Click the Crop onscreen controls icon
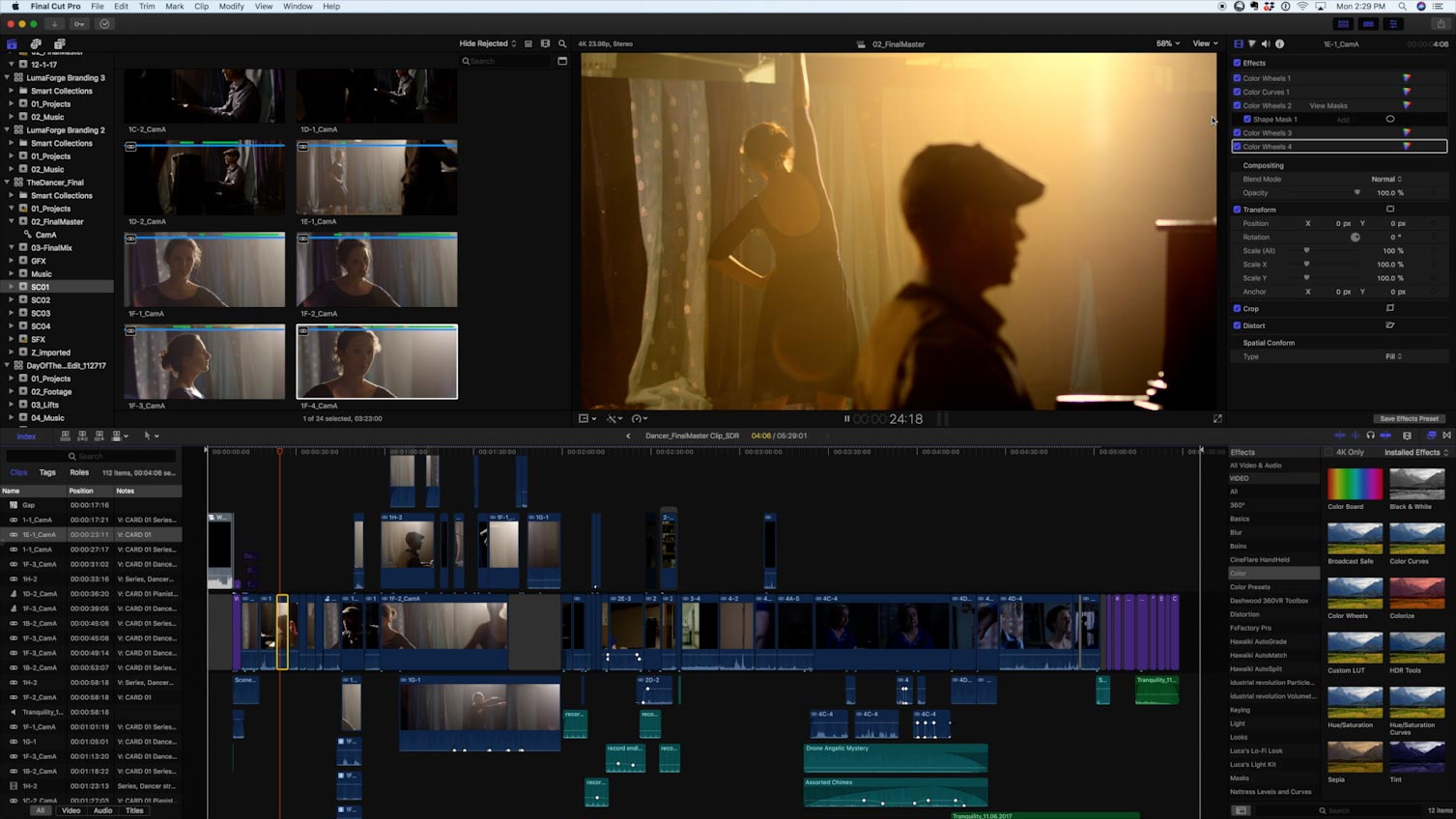Screen dimensions: 1456x819 point(1390,308)
